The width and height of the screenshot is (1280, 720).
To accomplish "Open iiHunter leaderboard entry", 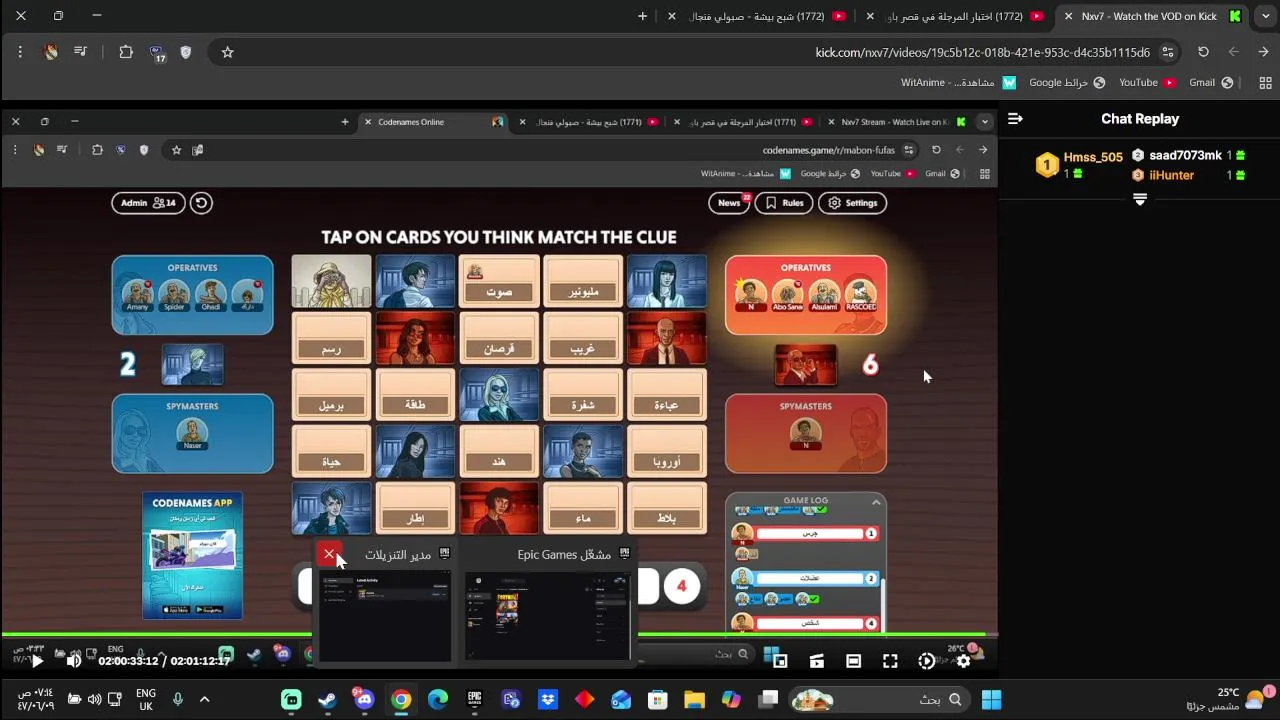I will (1188, 175).
